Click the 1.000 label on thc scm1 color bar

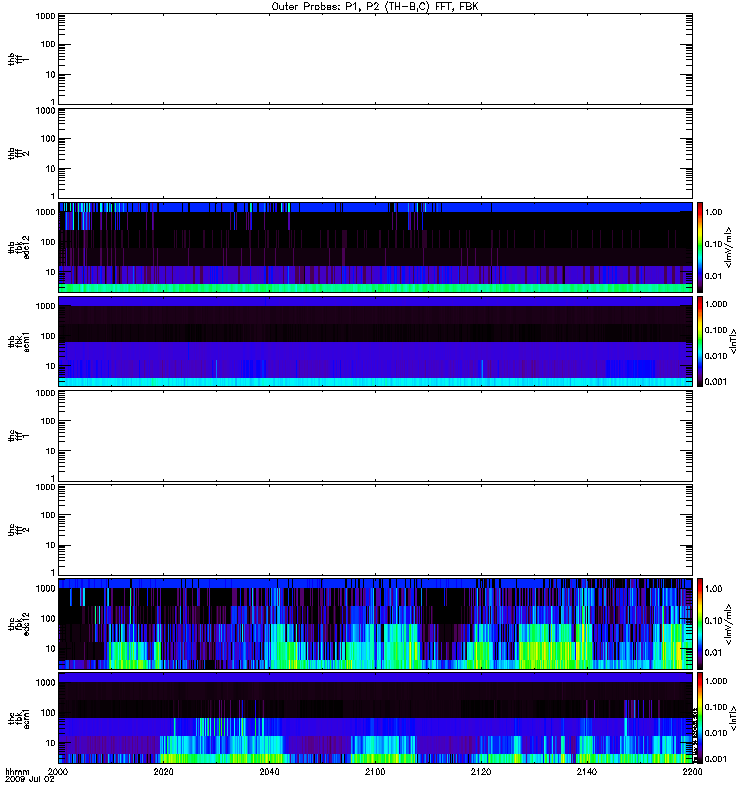coord(716,681)
